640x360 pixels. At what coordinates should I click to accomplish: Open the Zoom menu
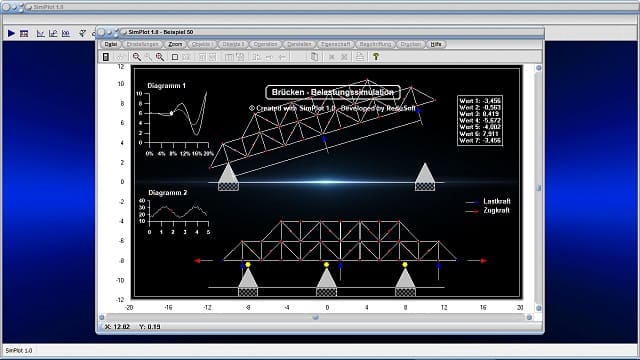175,44
